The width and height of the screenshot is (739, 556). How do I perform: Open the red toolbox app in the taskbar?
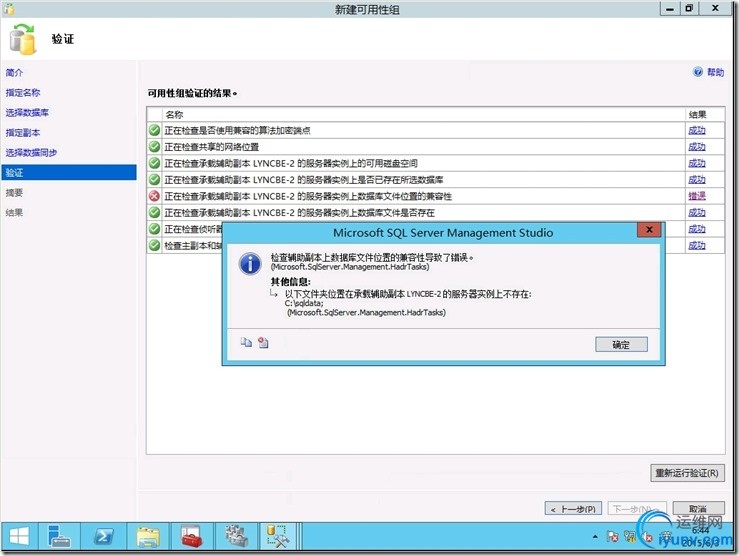point(191,536)
